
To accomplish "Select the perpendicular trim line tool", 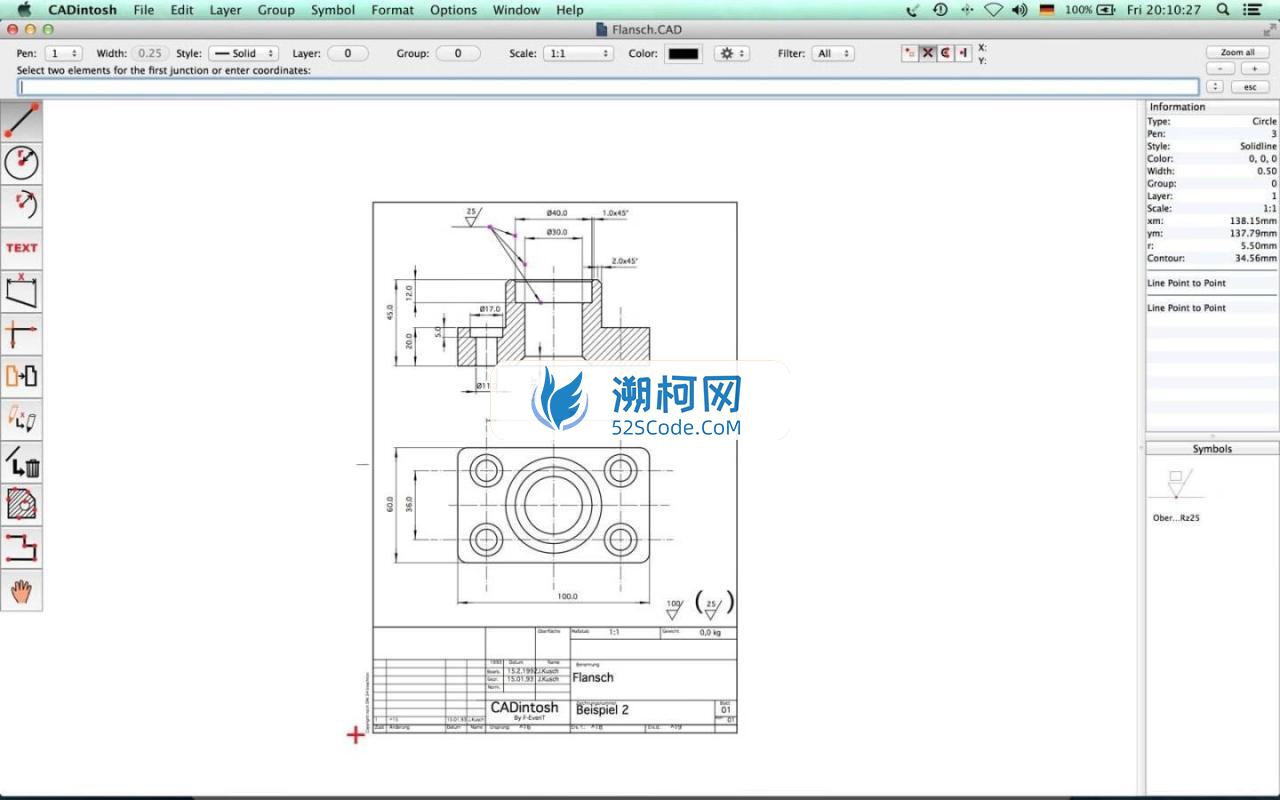I will tap(21, 333).
